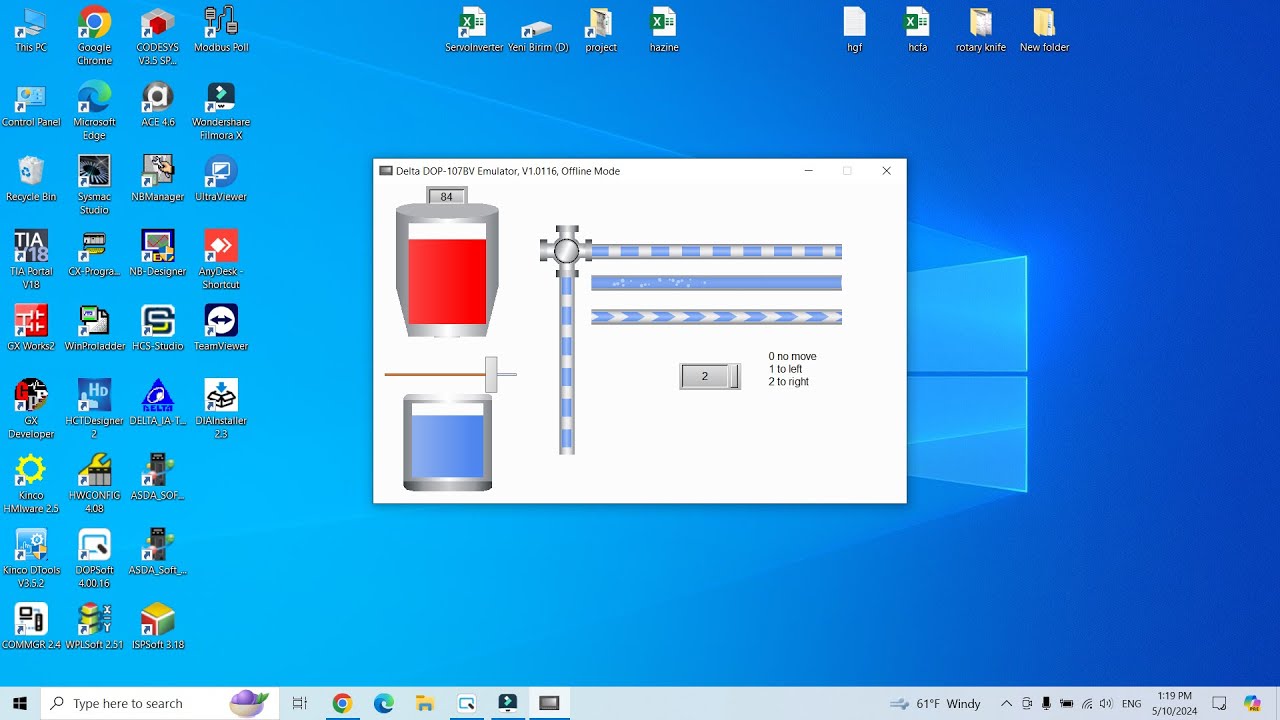The height and width of the screenshot is (720, 1280).
Task: Click the red-filled tank graphic
Action: (447, 270)
